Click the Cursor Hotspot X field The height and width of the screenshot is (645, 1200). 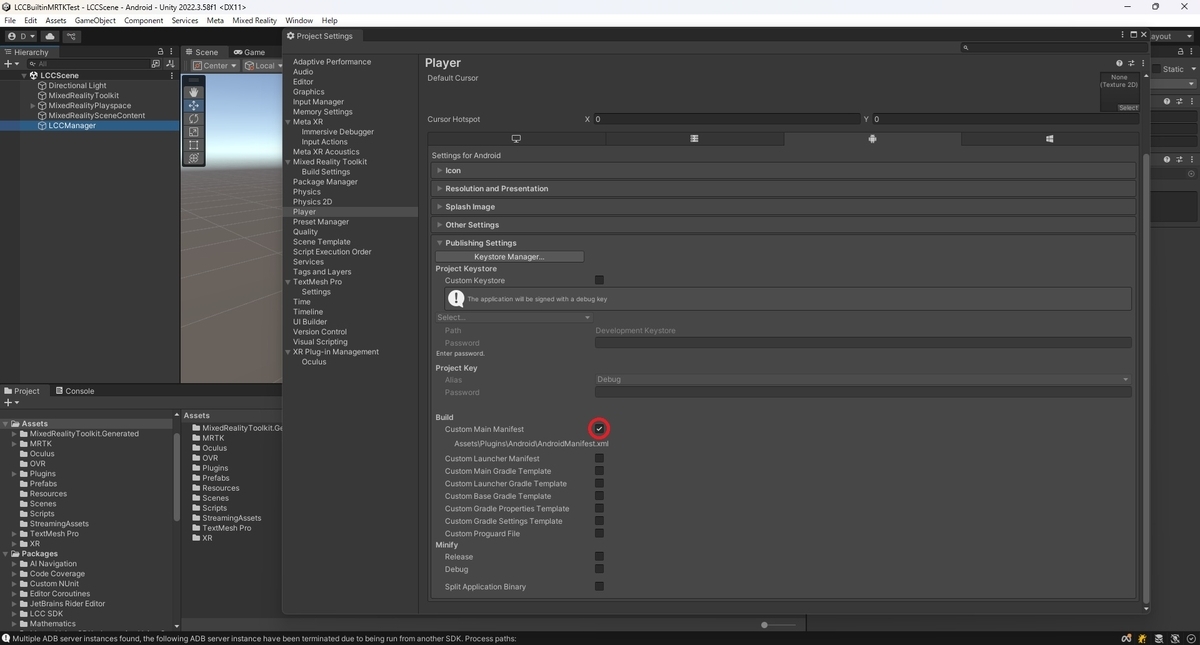(727, 119)
